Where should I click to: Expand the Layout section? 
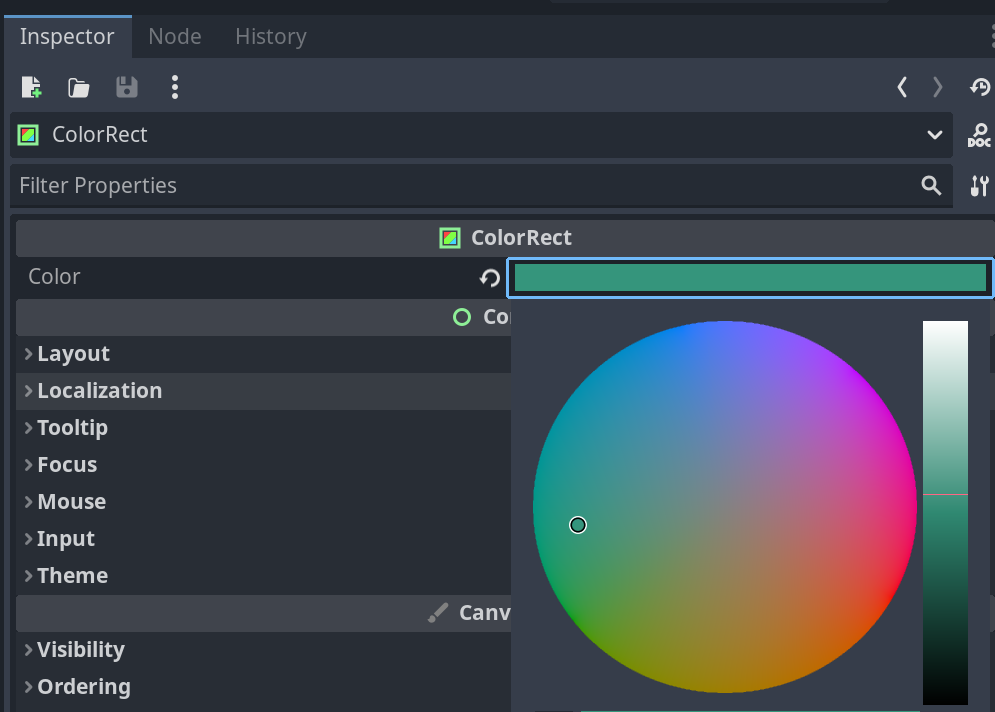pyautogui.click(x=73, y=354)
